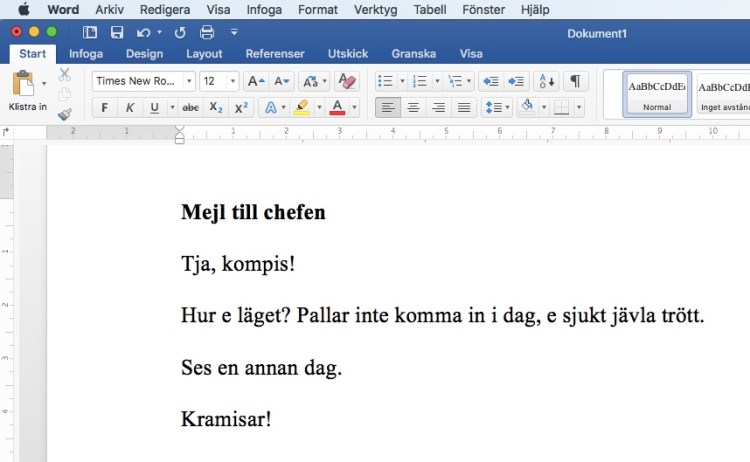Image resolution: width=750 pixels, height=462 pixels.
Task: Switch to the Referenser ribbon tab
Action: tap(275, 54)
